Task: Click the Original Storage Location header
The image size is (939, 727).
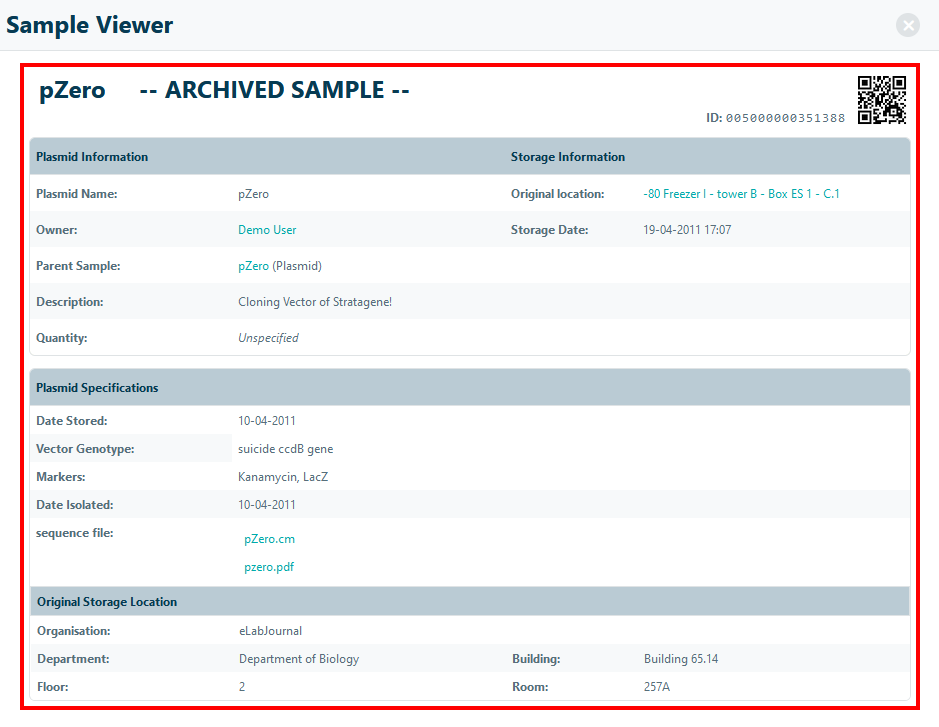Action: (x=107, y=602)
